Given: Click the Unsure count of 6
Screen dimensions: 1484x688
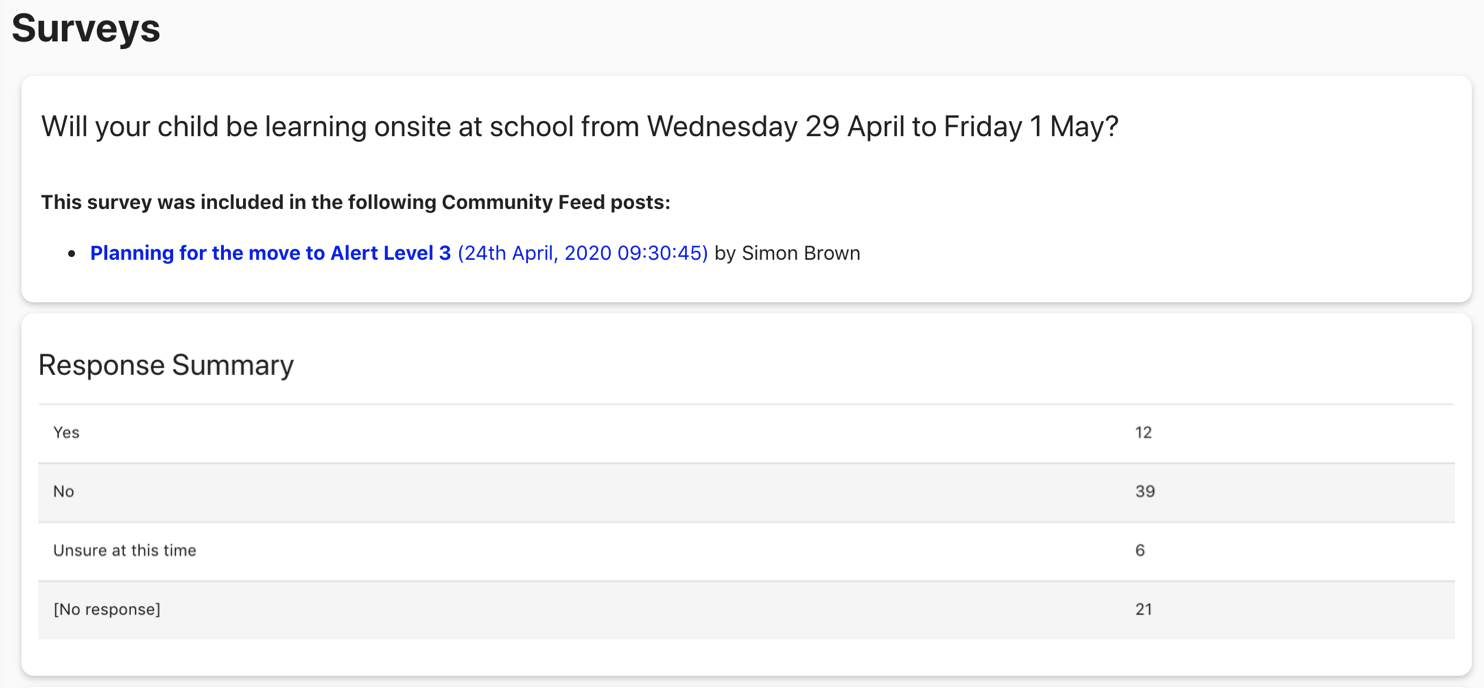Looking at the screenshot, I should pos(1140,551).
